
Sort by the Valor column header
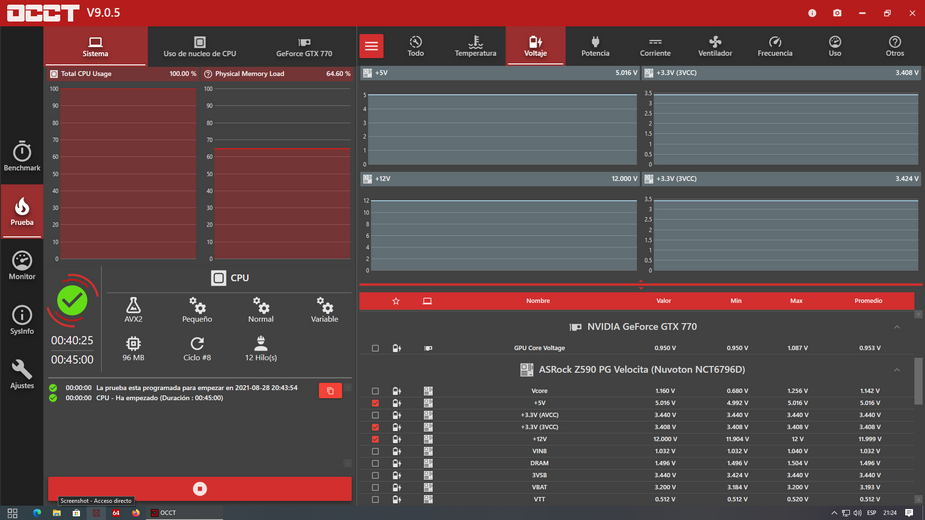[x=664, y=301]
